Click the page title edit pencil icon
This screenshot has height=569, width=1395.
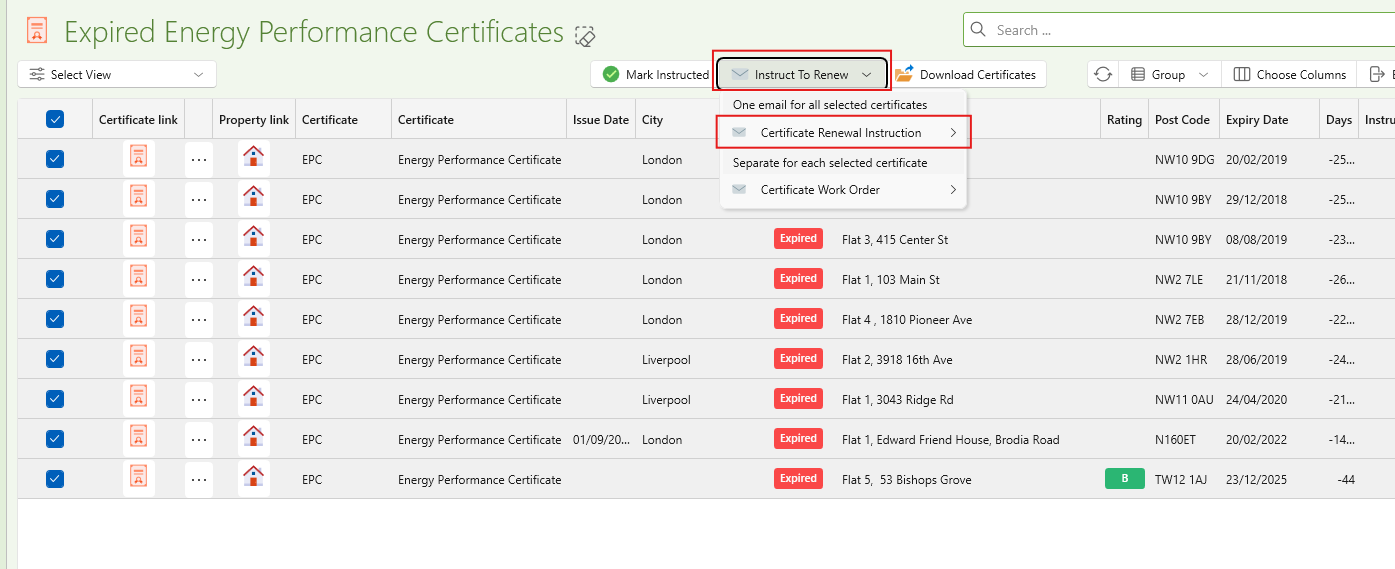586,36
